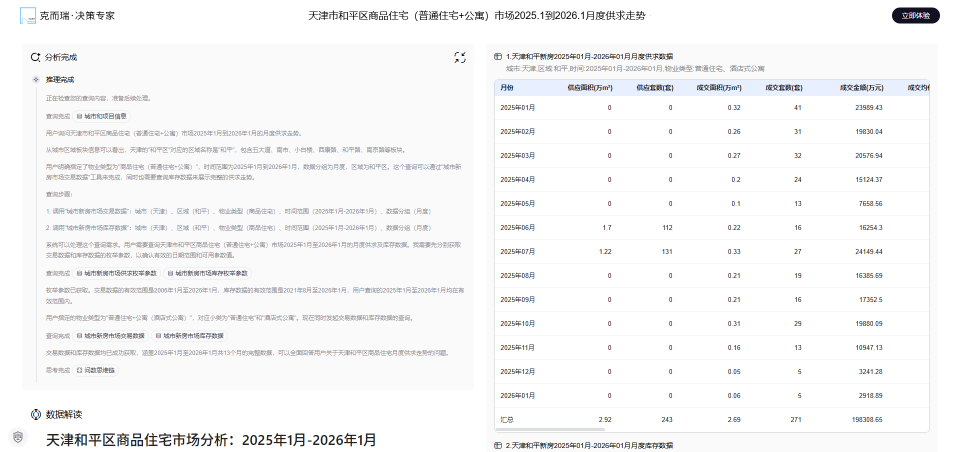Click the filter description line under first table title
This screenshot has height=452, width=960.
pyautogui.click(x=635, y=69)
